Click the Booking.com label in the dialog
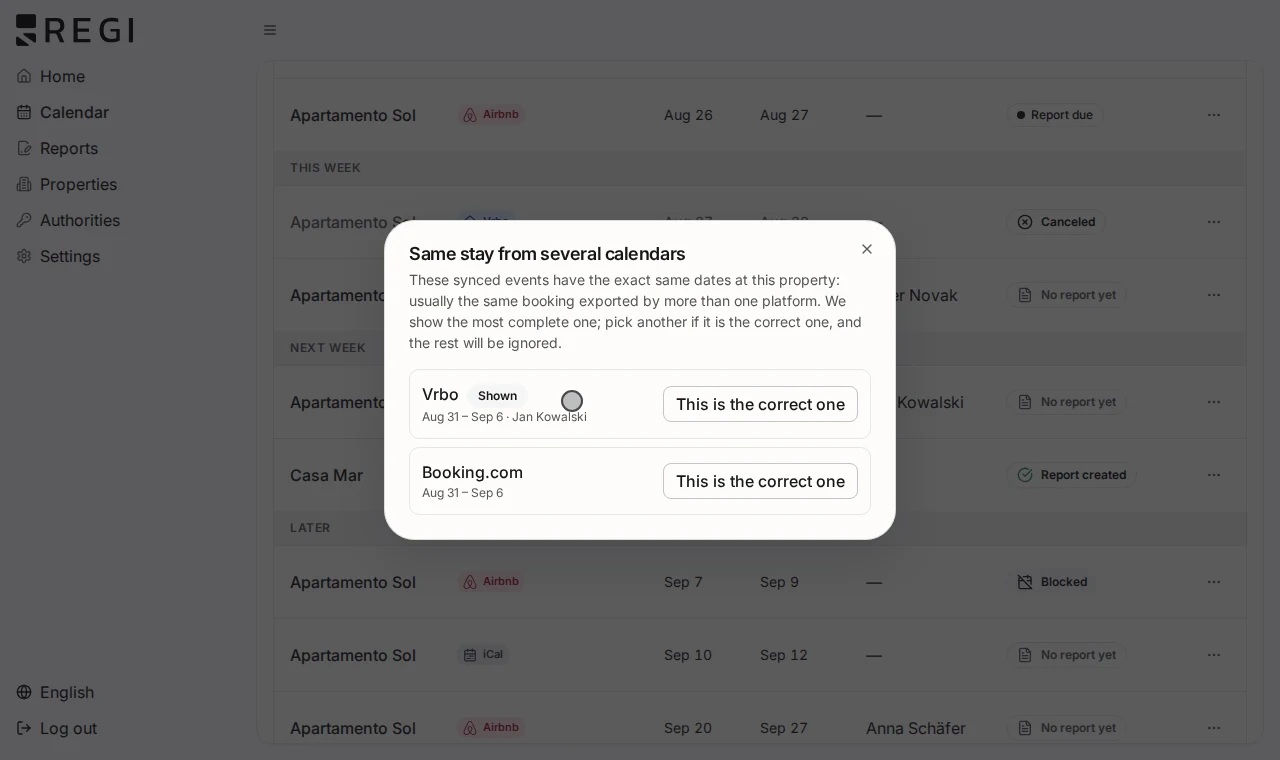The height and width of the screenshot is (760, 1280). pyautogui.click(x=472, y=472)
